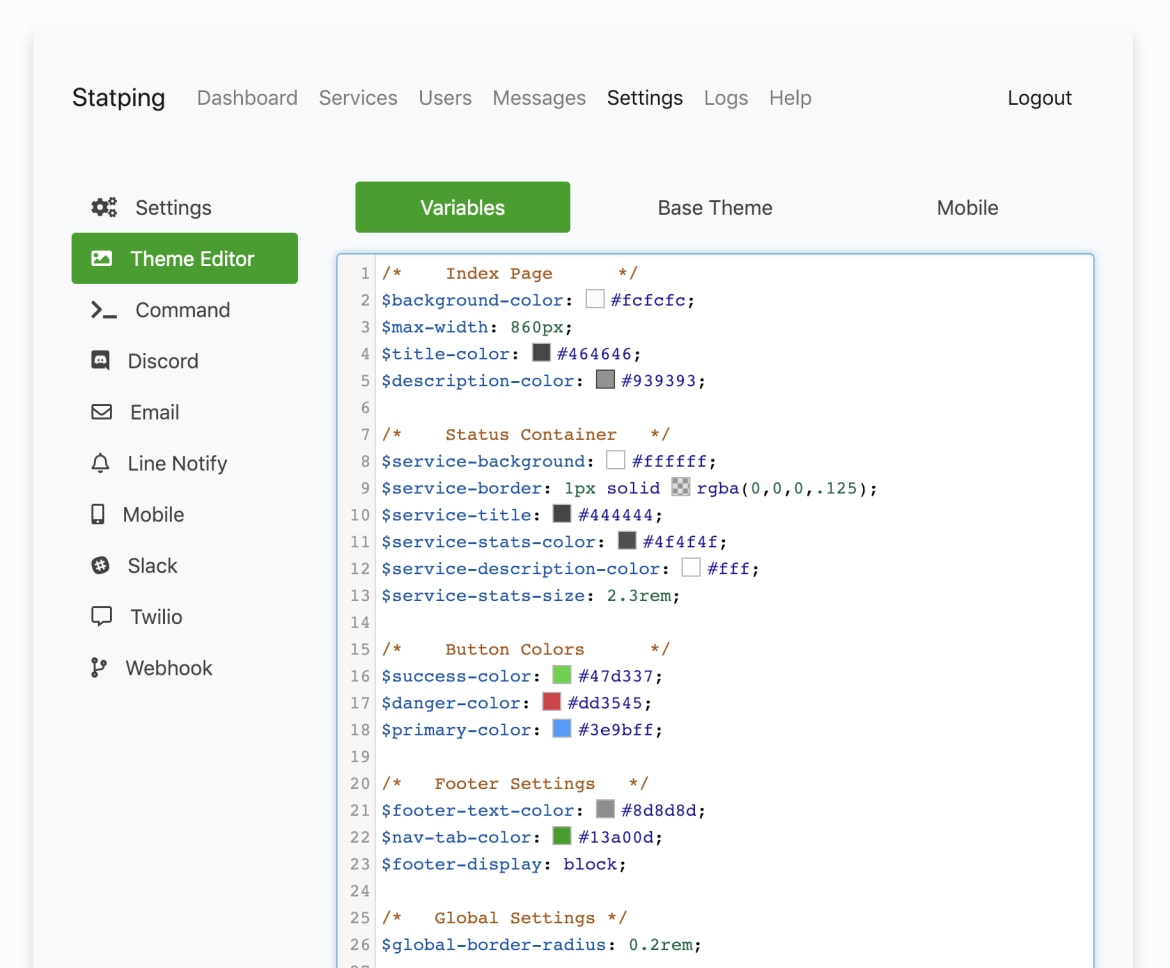Click the $danger-color red swatch

pyautogui.click(x=553, y=702)
